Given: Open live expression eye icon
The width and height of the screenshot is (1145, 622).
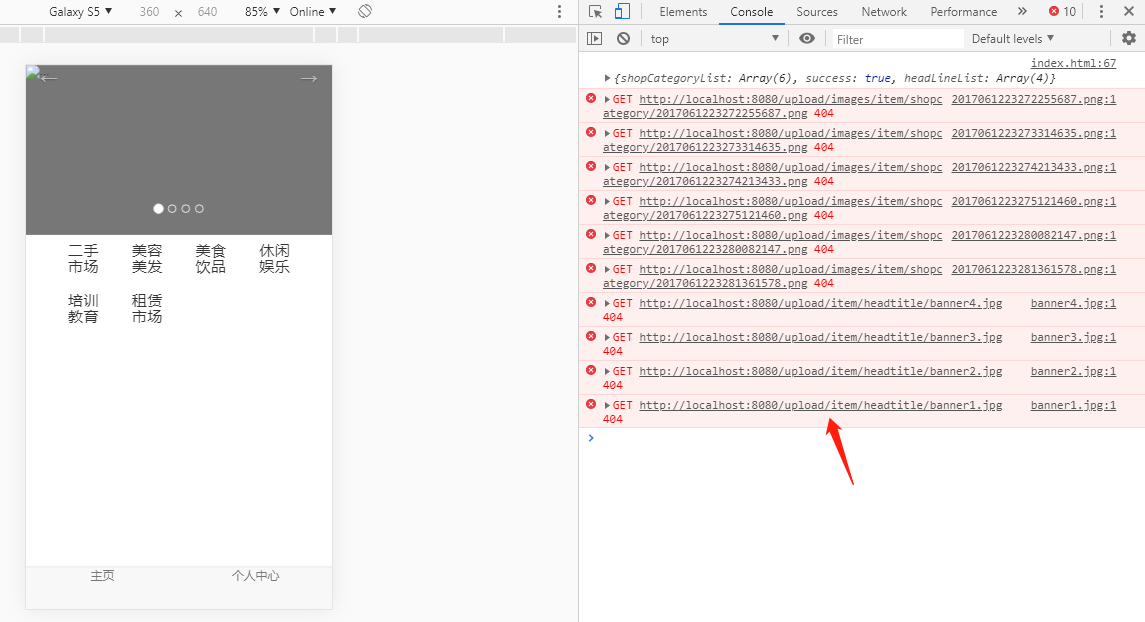Looking at the screenshot, I should point(807,39).
